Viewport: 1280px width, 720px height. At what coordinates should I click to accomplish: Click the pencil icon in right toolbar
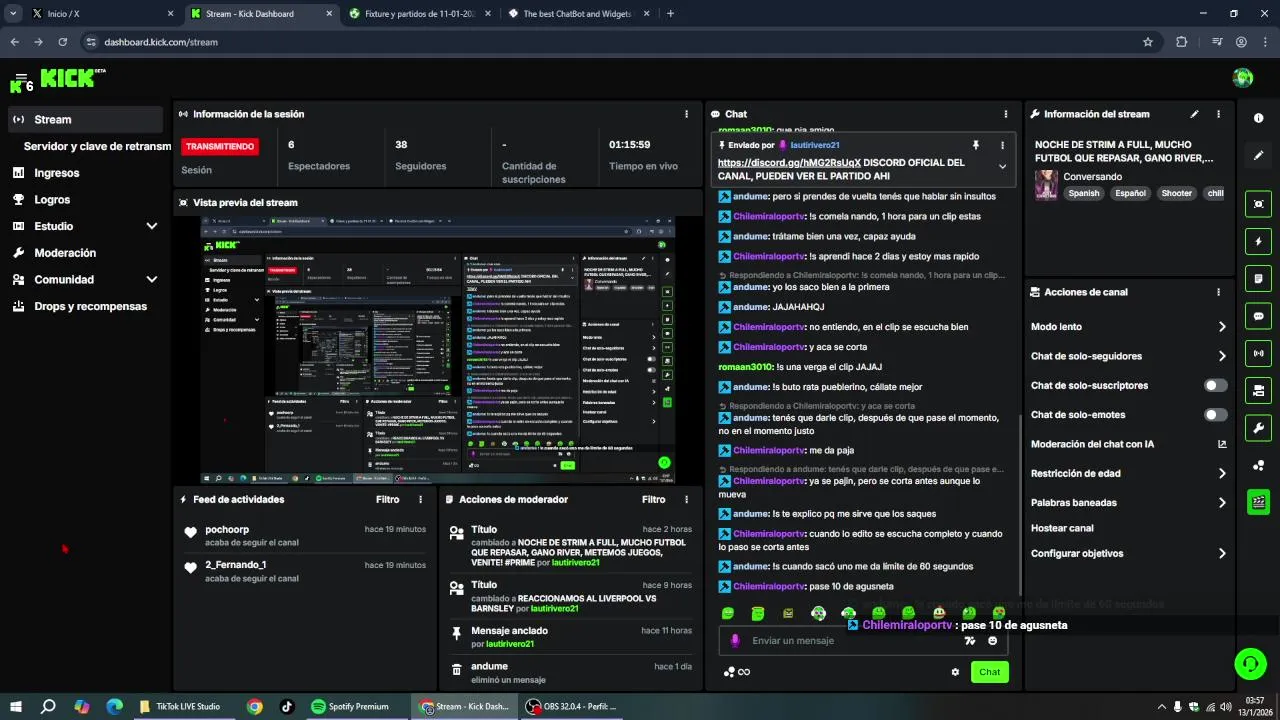[1258, 156]
